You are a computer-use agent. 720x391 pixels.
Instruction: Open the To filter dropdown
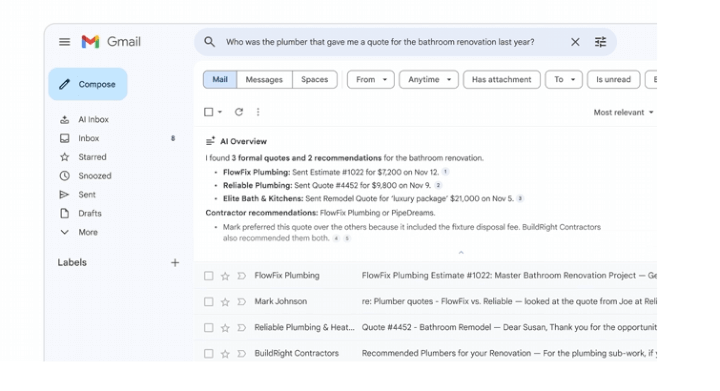point(563,79)
